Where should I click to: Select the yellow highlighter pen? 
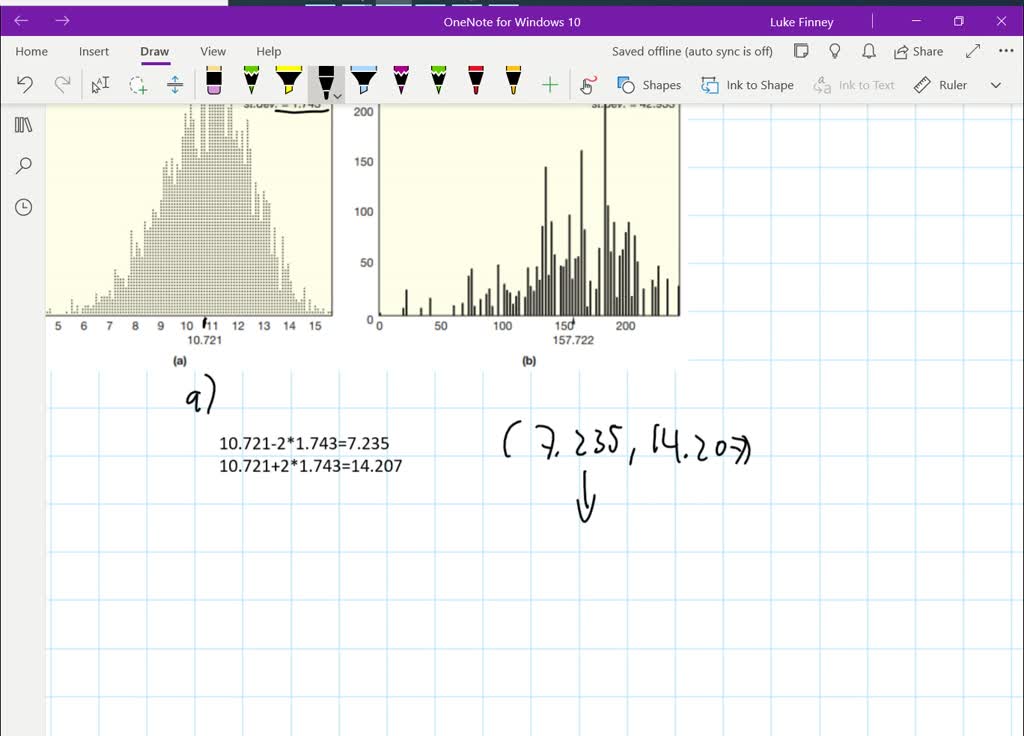pos(287,84)
